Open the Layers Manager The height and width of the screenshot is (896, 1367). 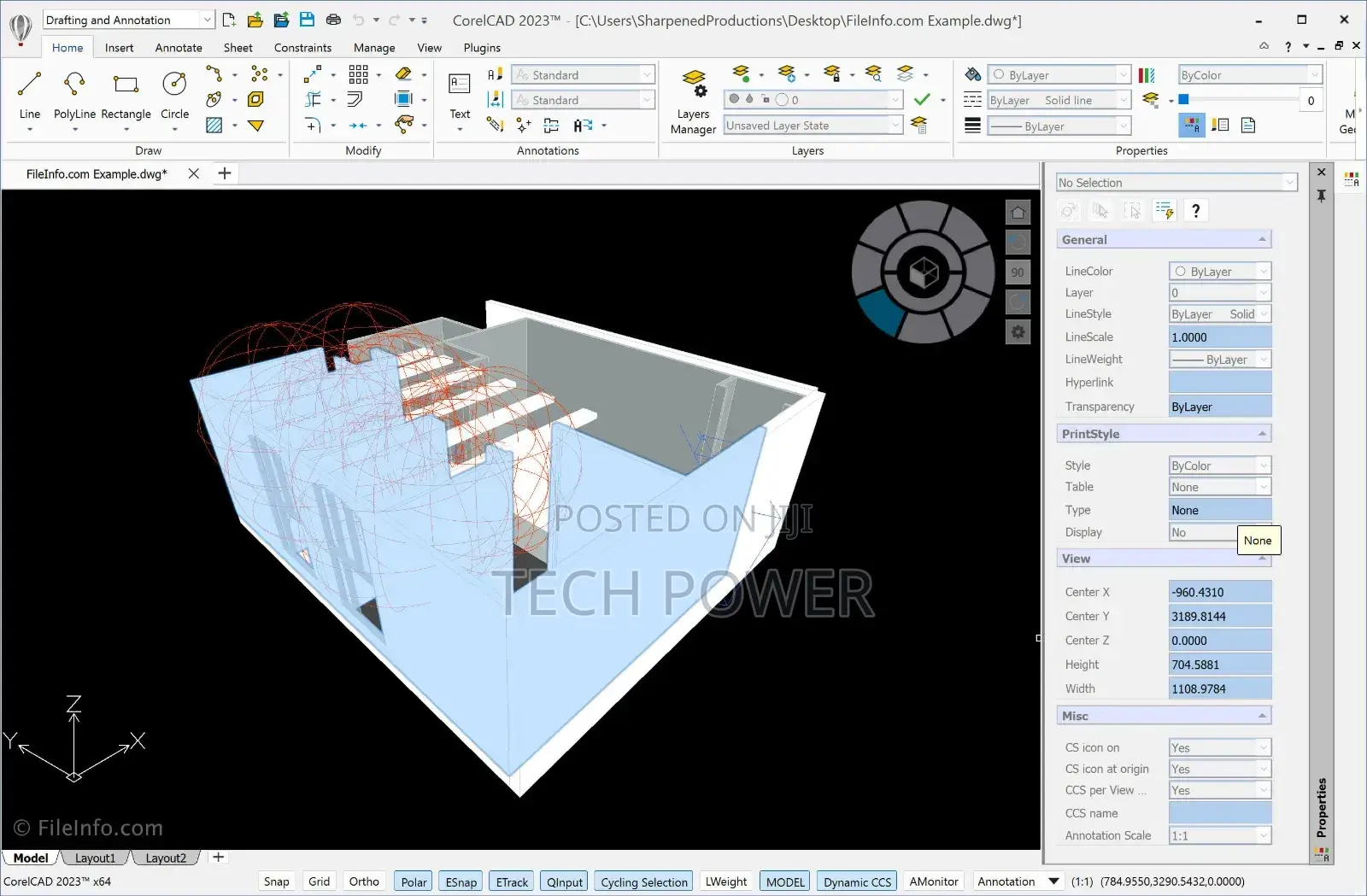(x=693, y=102)
